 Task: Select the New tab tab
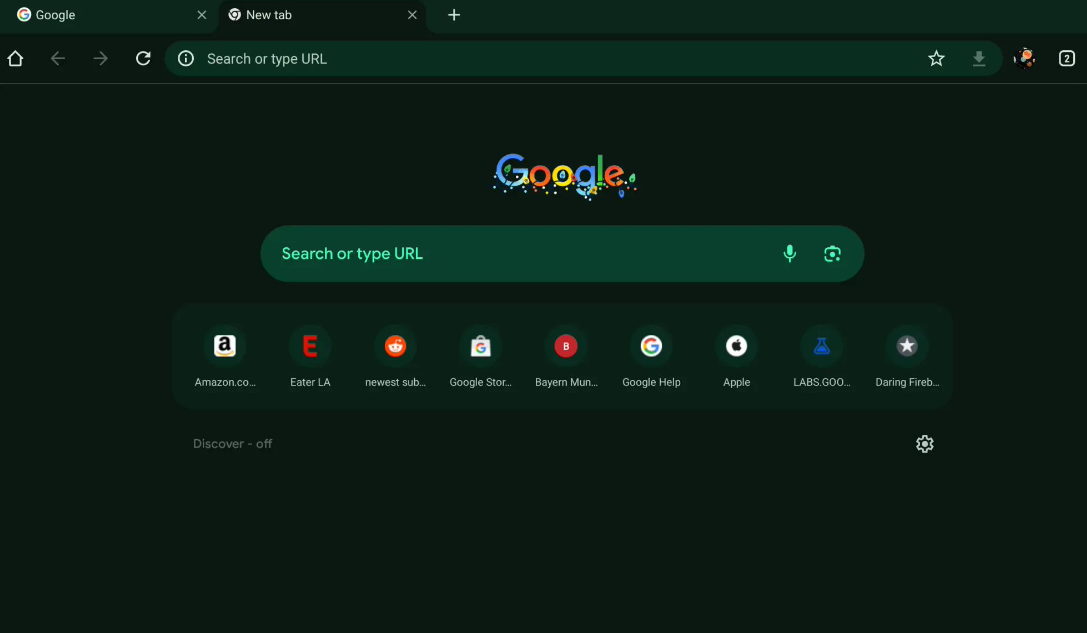tap(322, 15)
